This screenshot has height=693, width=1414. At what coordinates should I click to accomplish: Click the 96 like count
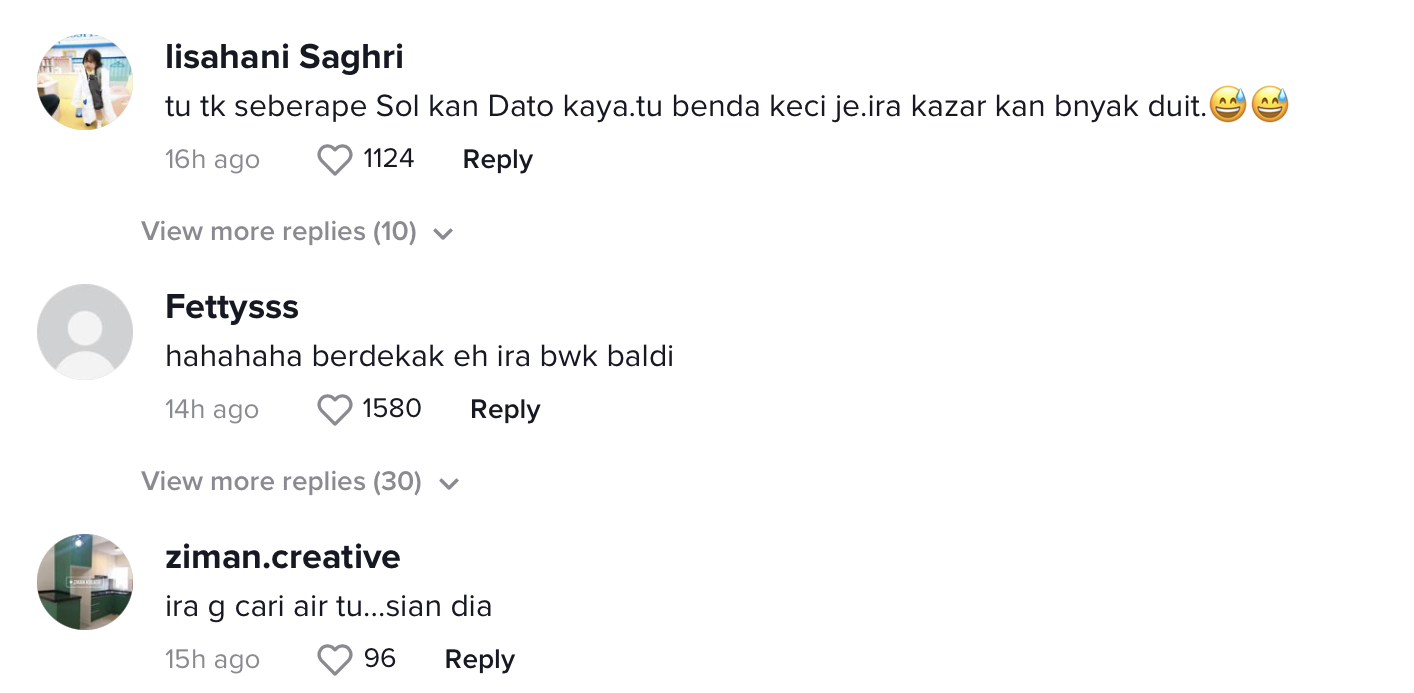tap(380, 659)
